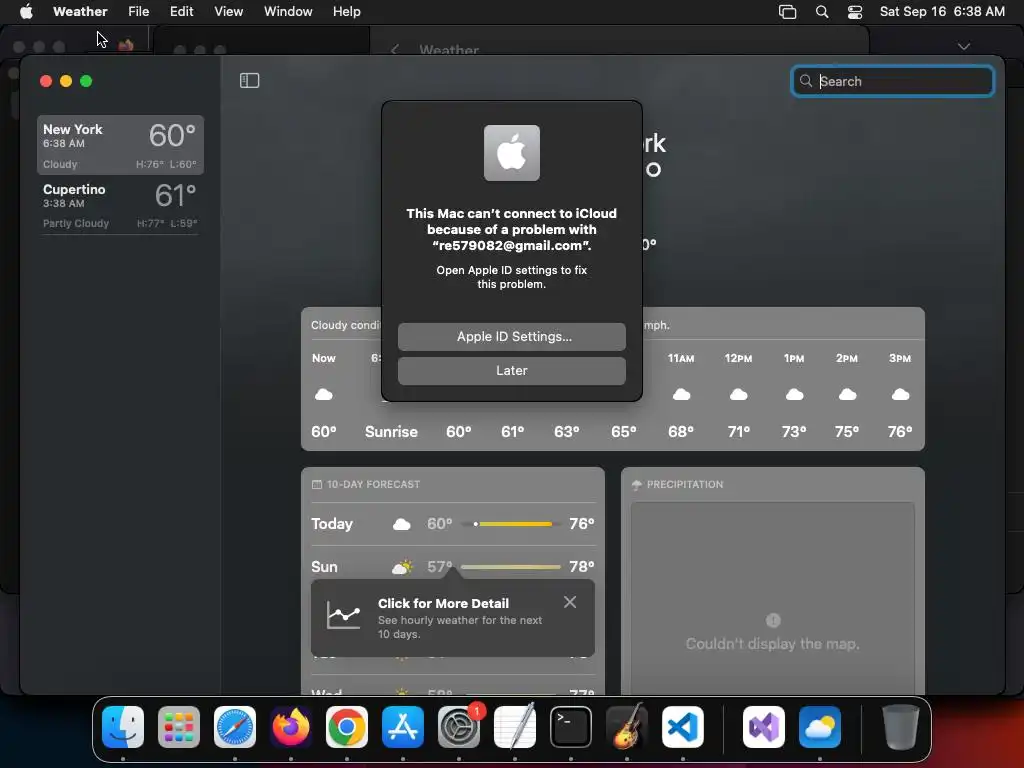Image resolution: width=1024 pixels, height=768 pixels.
Task: Click Sunrise in the hourly forecast
Action: point(391,432)
